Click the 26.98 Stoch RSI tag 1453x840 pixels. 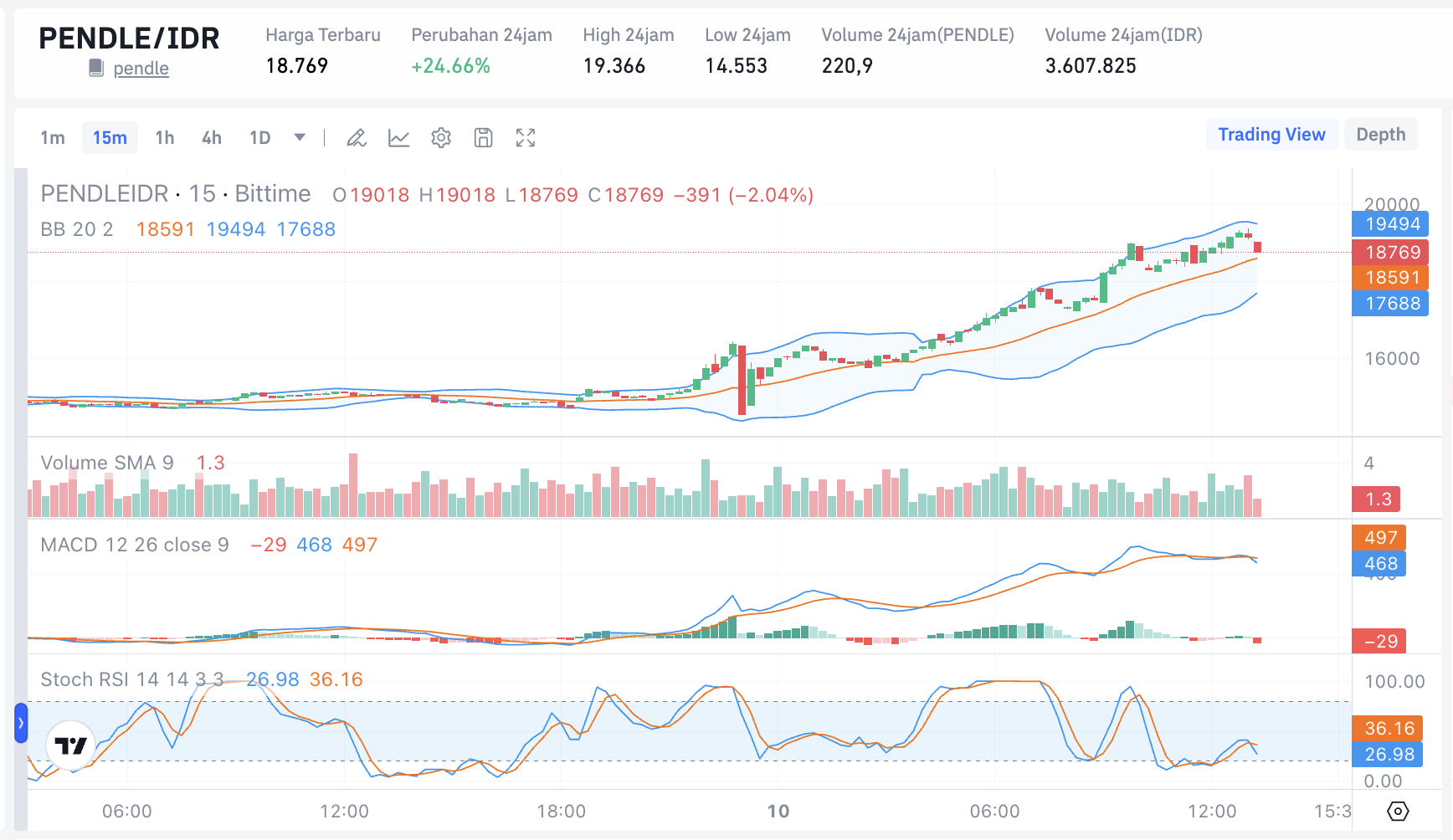[x=1388, y=755]
